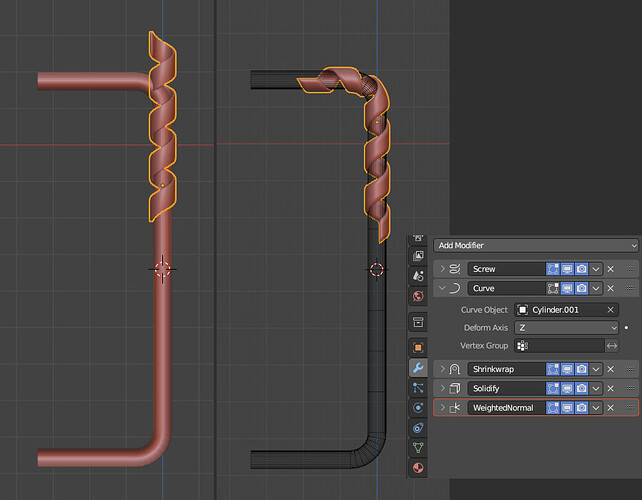The image size is (642, 500).
Task: Toggle Curve modifier render visibility
Action: pos(581,288)
